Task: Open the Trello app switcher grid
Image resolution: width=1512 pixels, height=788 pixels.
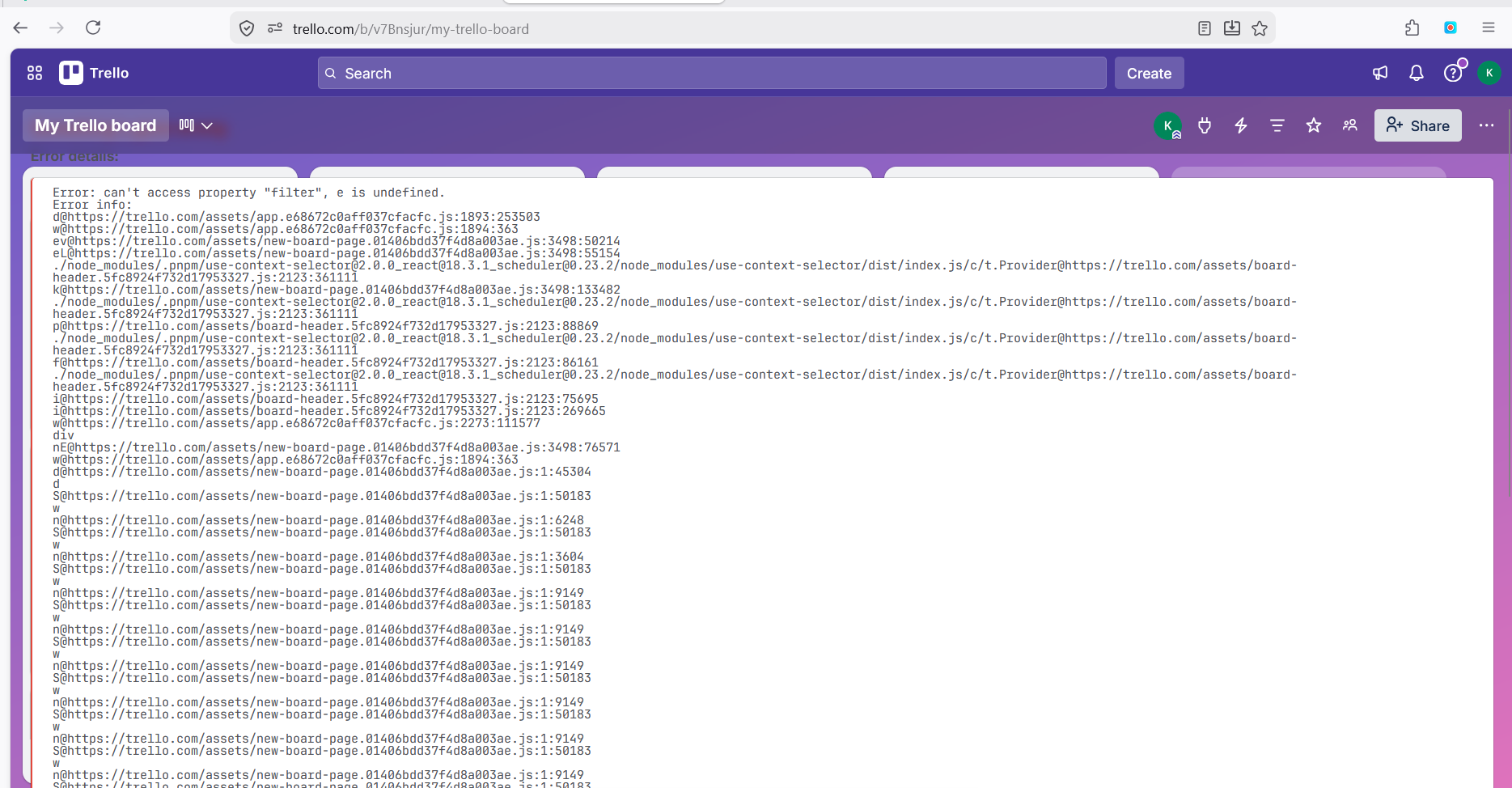Action: click(35, 73)
